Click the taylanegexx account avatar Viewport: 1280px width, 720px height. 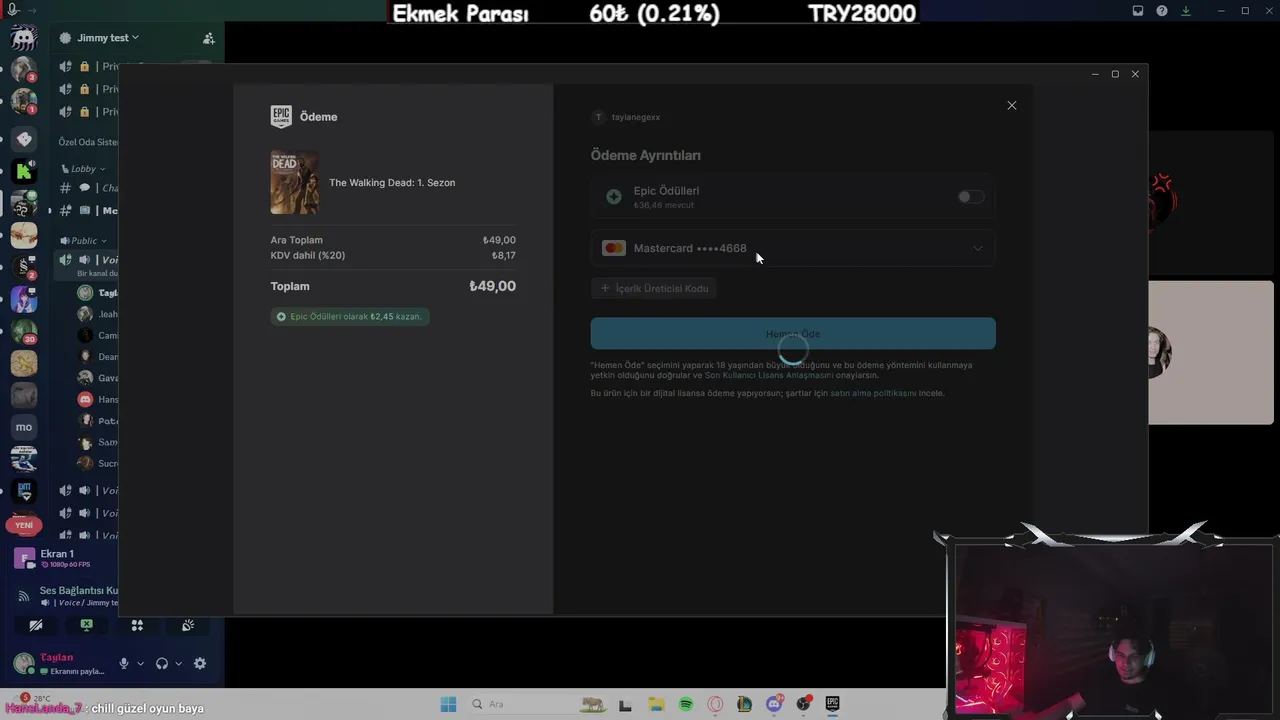(599, 117)
